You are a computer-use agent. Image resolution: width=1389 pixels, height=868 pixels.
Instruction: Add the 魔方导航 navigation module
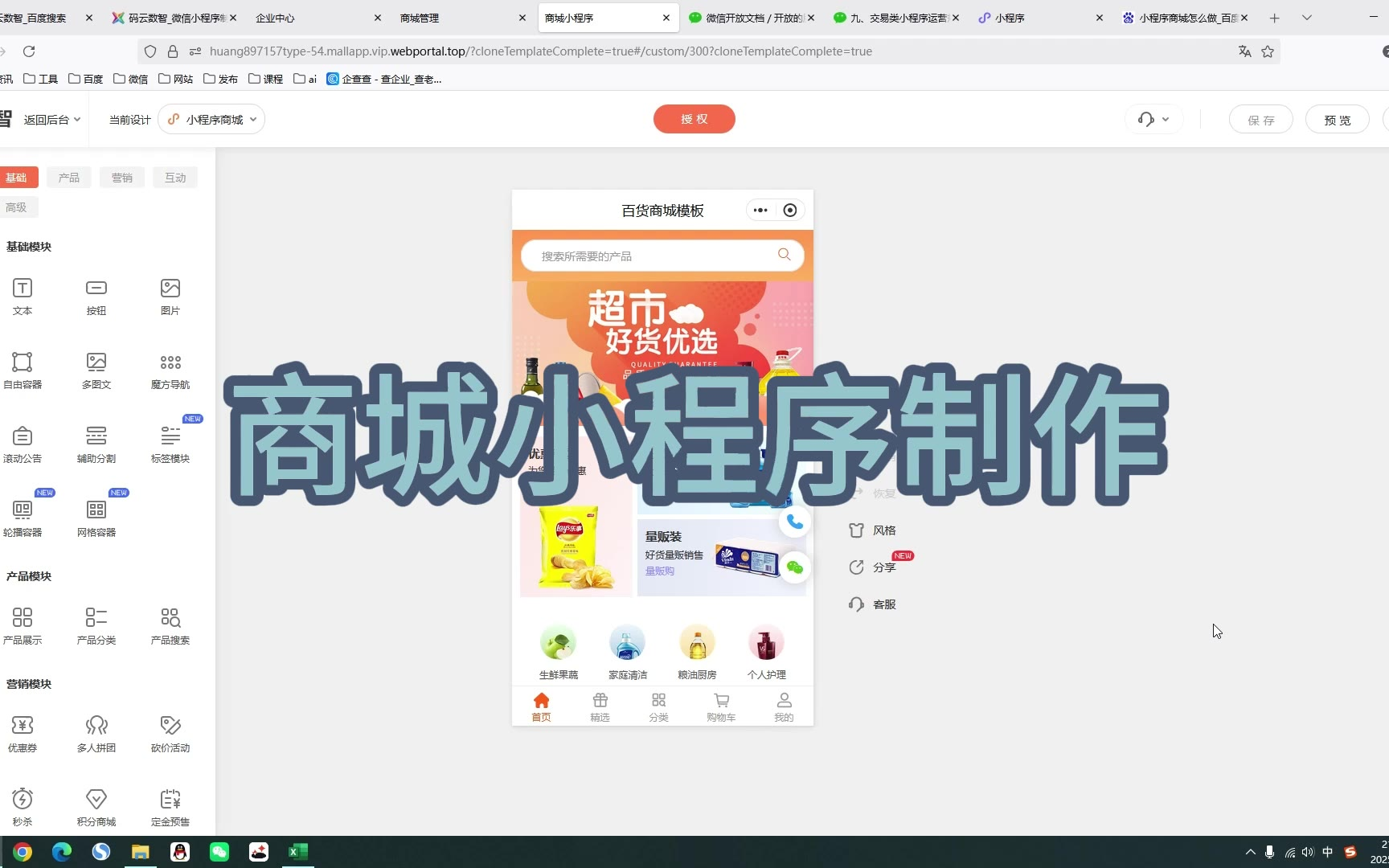(170, 371)
